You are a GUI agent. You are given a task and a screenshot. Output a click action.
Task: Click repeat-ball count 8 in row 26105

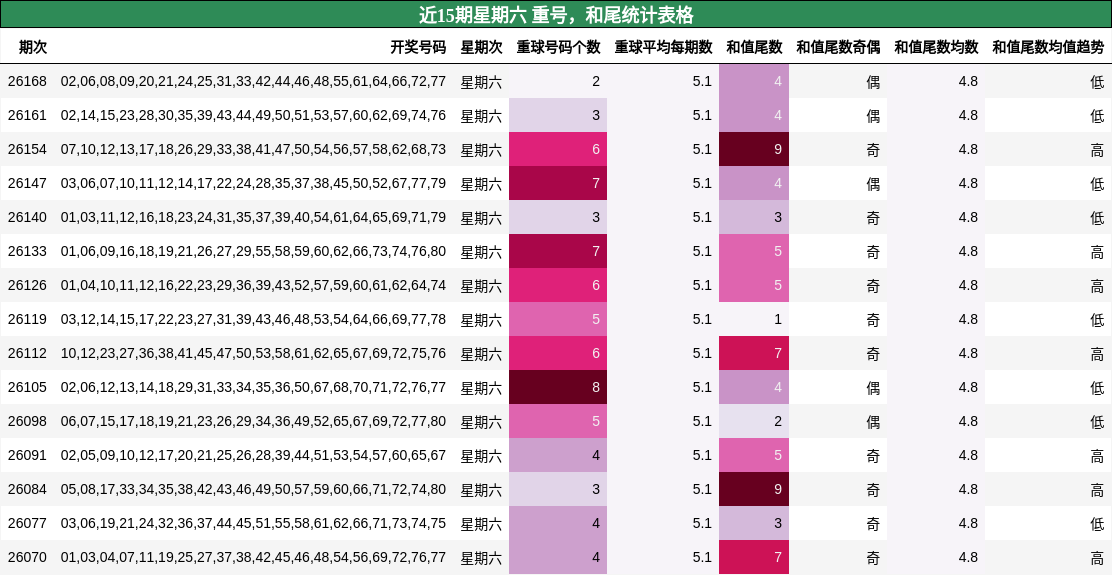point(558,387)
